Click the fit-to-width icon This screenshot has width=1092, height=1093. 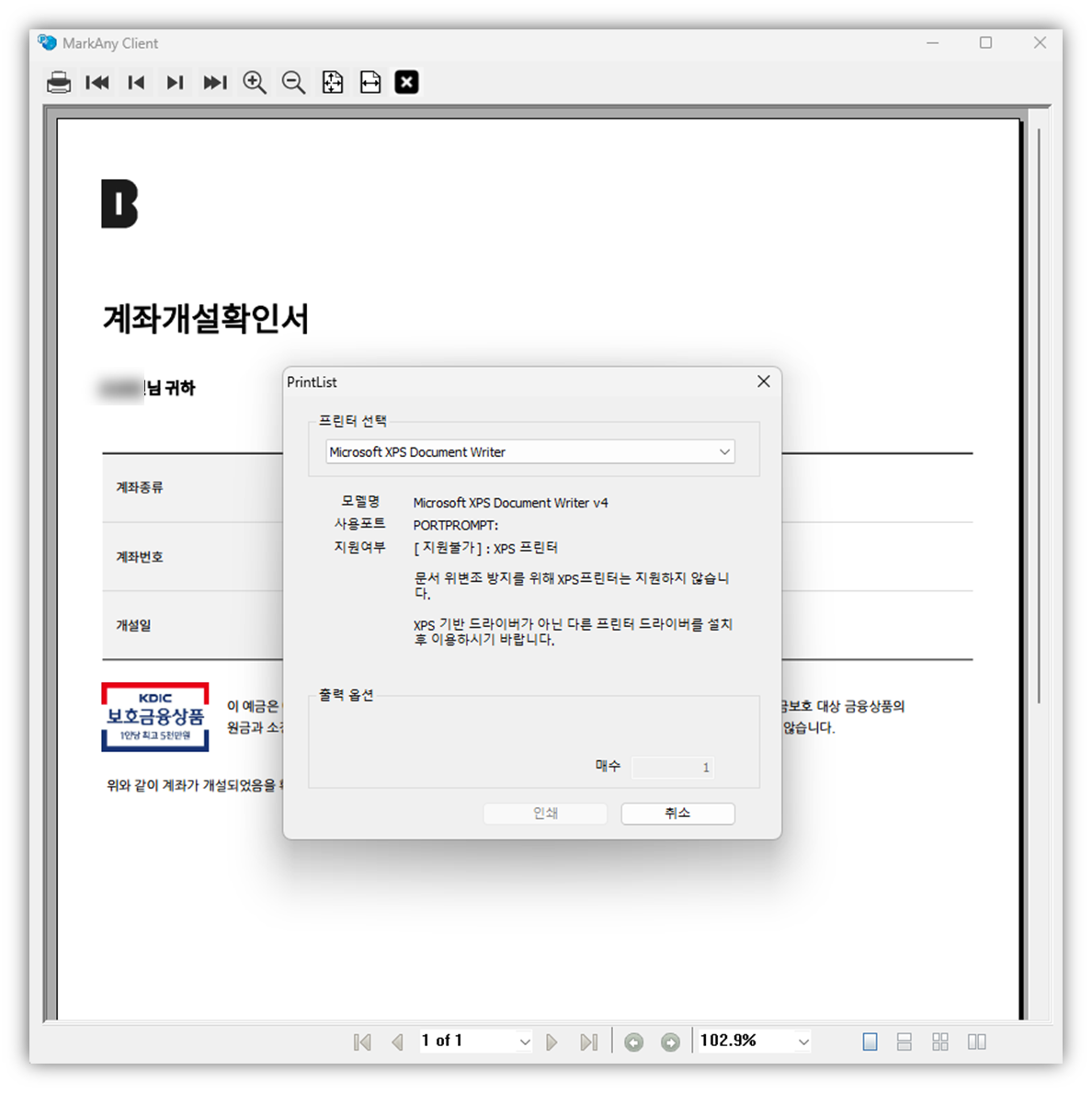click(x=370, y=82)
